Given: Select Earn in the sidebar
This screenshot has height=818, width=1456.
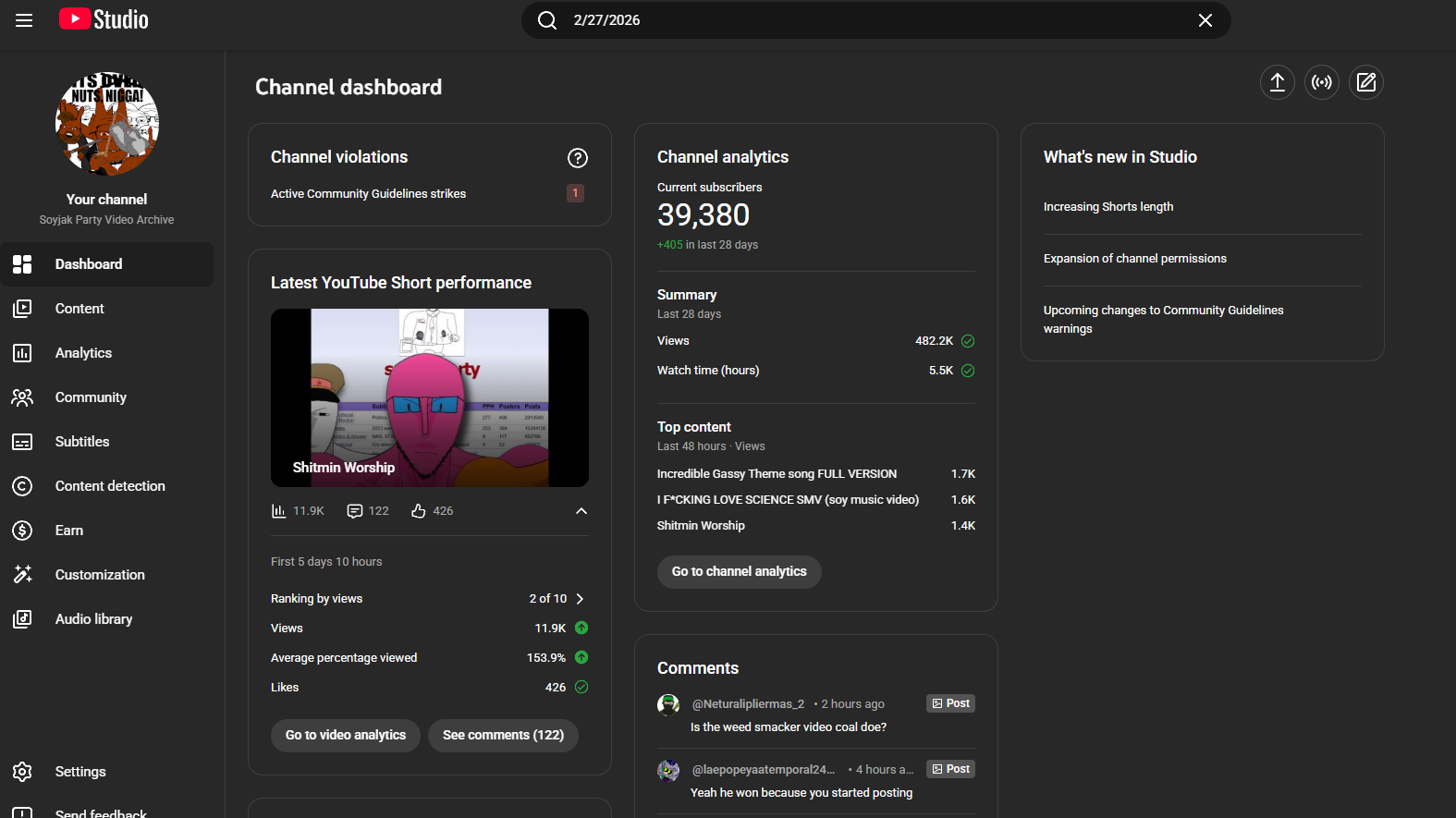Looking at the screenshot, I should pyautogui.click(x=69, y=531).
